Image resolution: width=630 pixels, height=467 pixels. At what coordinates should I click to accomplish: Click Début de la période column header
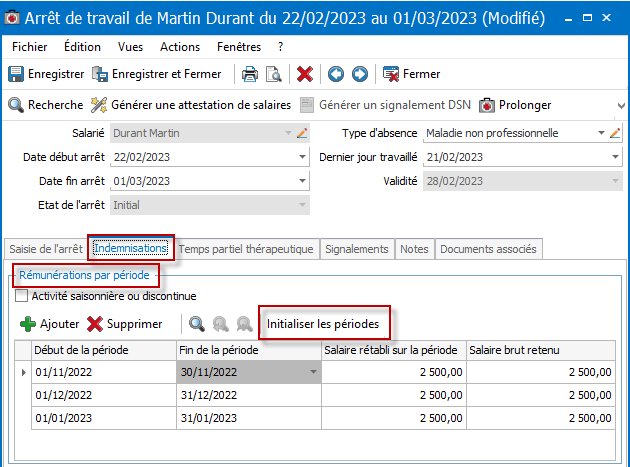coord(104,350)
